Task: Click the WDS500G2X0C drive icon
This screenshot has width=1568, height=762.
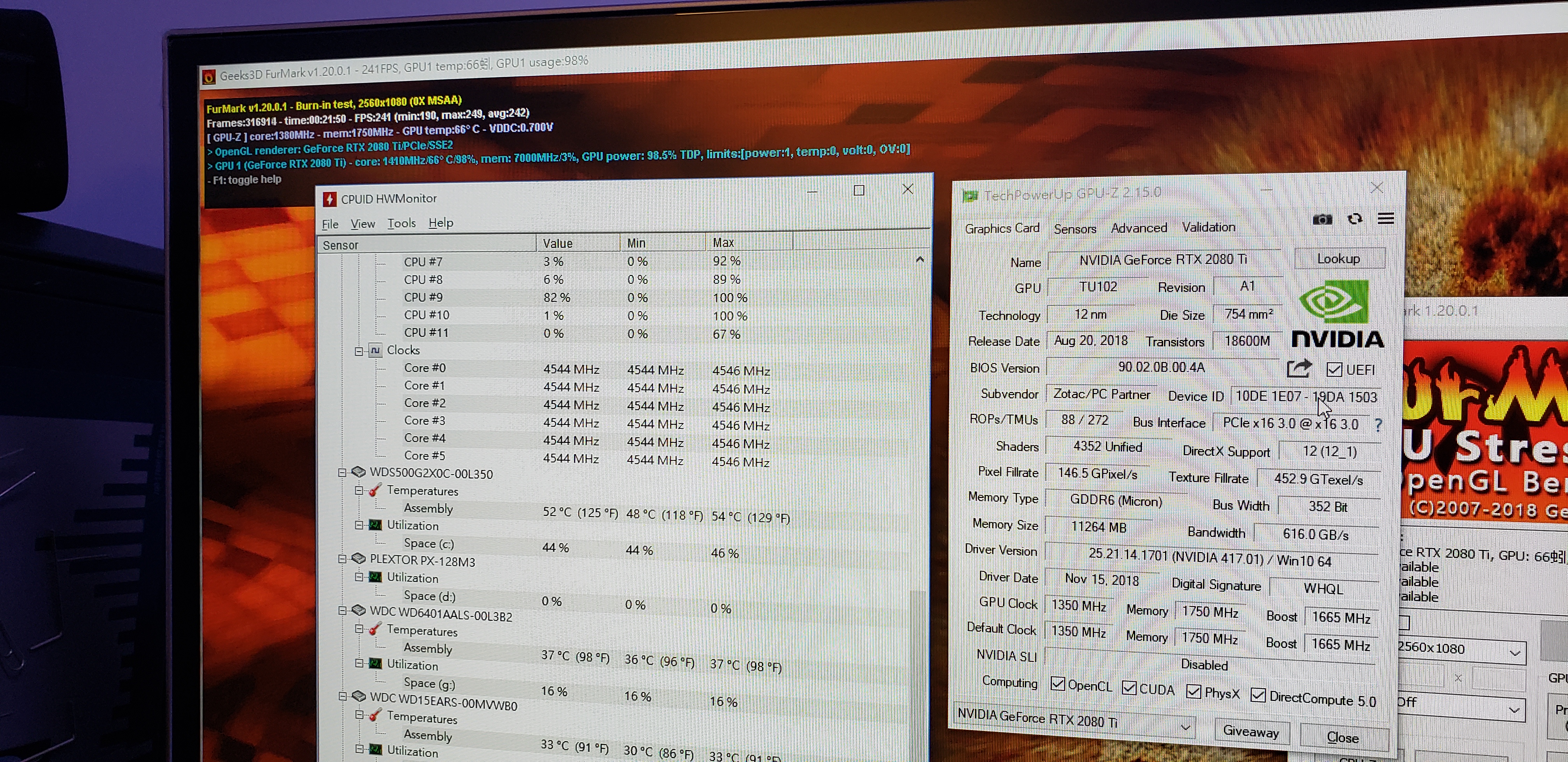Action: 359,472
